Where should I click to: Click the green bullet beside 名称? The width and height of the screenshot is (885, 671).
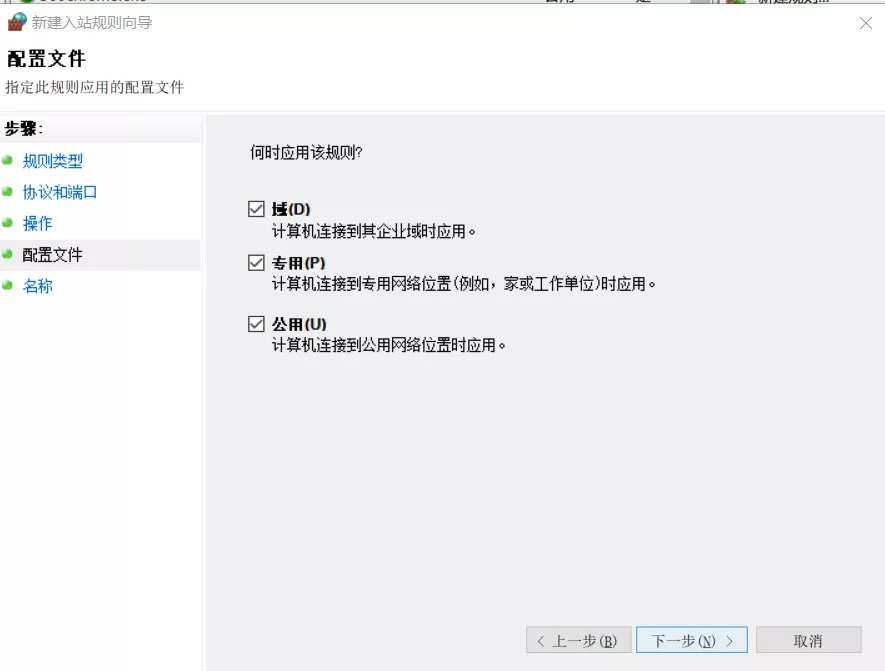[8, 285]
